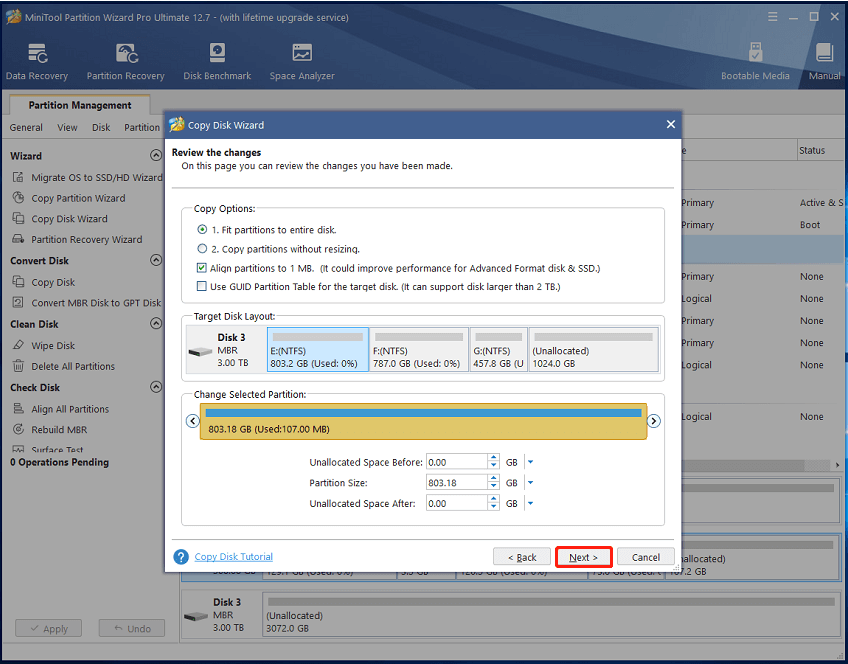Click the Unallocated Space Before spinner arrows
Image resolution: width=848 pixels, height=664 pixels.
pos(493,462)
